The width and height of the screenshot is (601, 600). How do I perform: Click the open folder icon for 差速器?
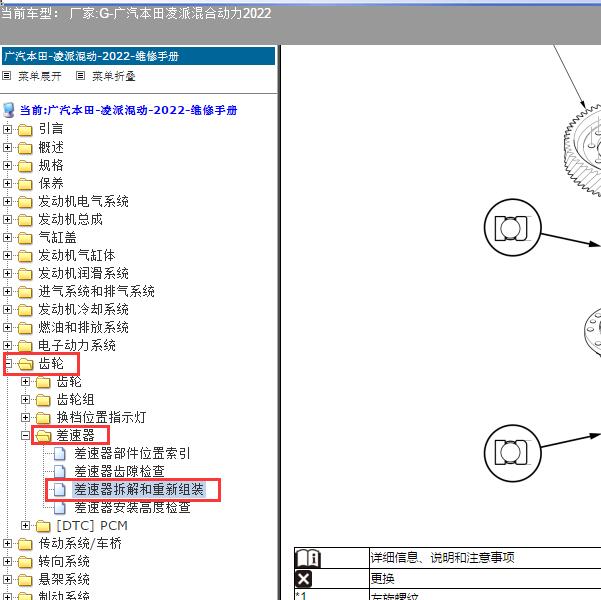43,436
